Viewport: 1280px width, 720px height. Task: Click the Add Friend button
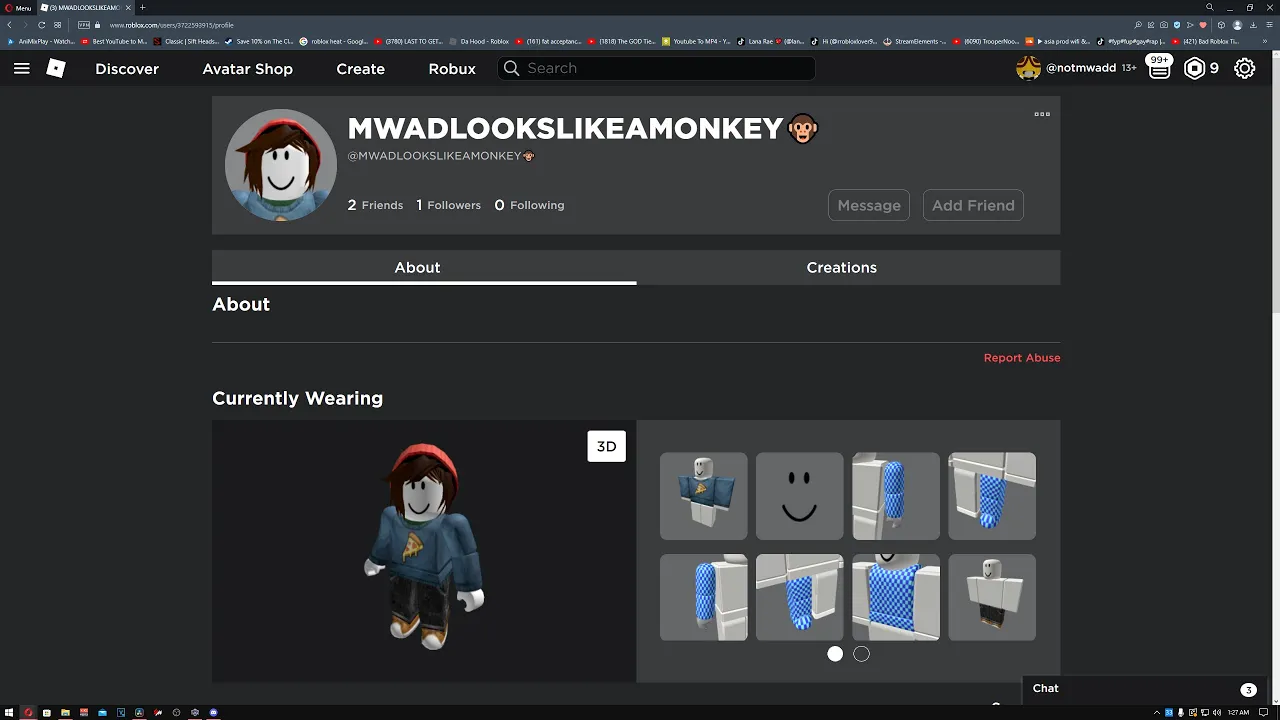[x=973, y=205]
